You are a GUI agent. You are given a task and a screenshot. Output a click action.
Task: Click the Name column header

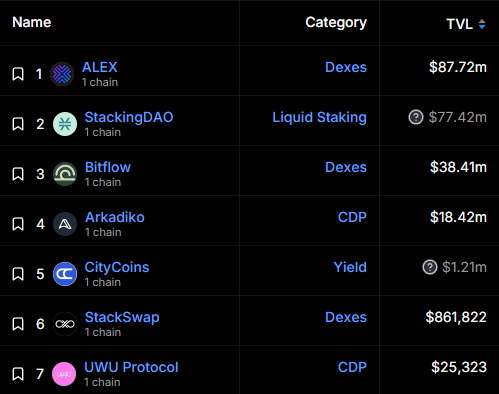tap(32, 22)
